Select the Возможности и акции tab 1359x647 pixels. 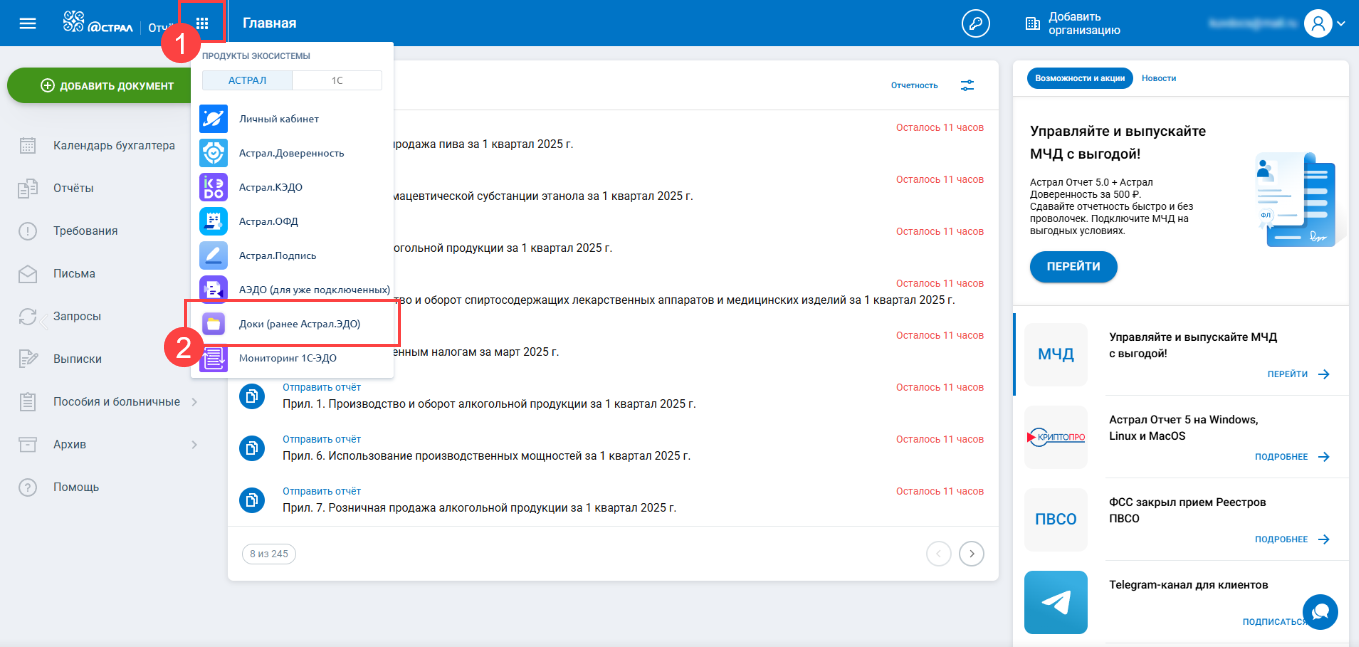pyautogui.click(x=1081, y=78)
